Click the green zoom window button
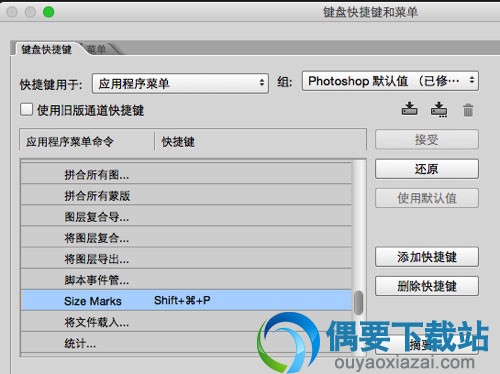500x374 pixels. [x=48, y=12]
